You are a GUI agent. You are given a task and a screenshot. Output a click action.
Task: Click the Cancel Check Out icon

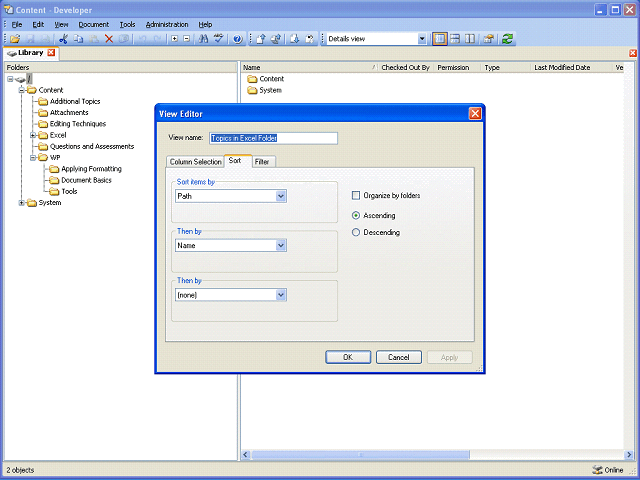310,39
